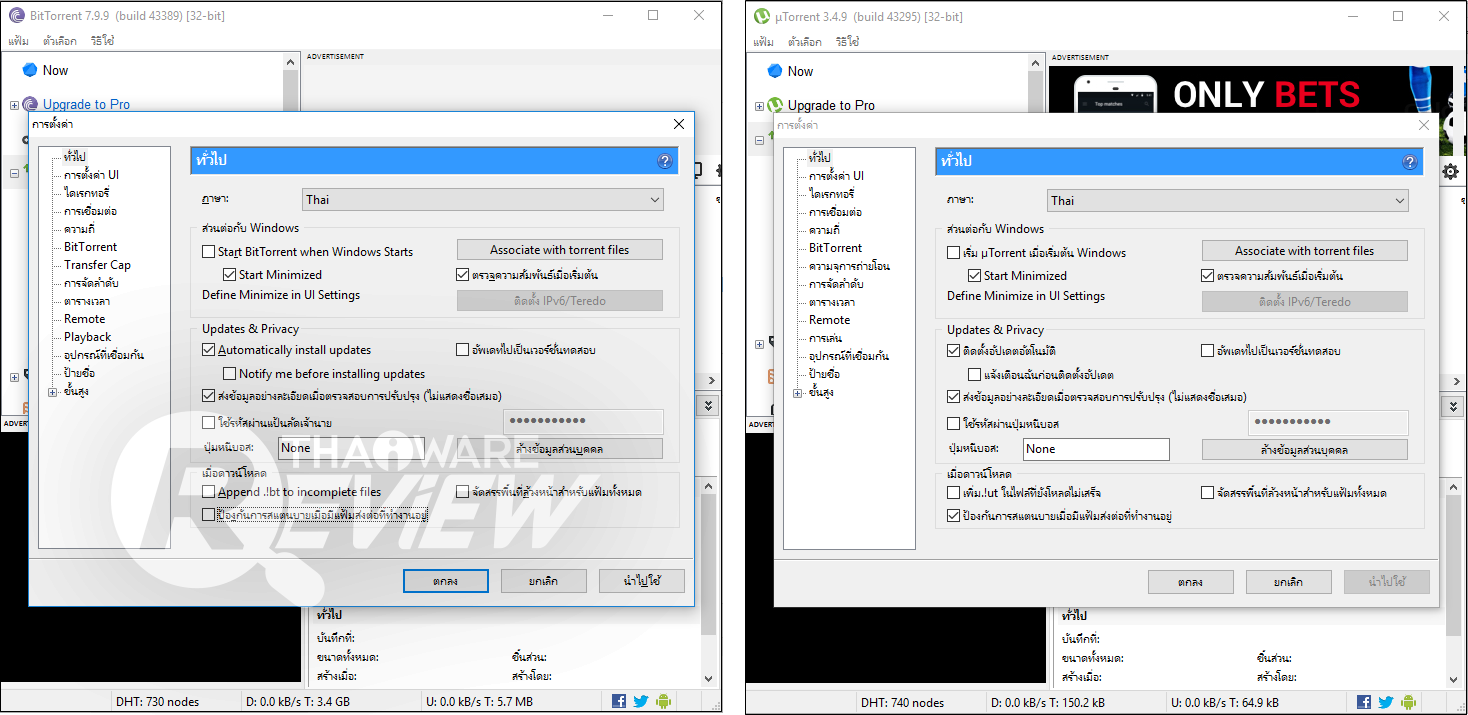Open ตัวเลือก menu in BitTorrent window
This screenshot has height=715, width=1468.
60,41
